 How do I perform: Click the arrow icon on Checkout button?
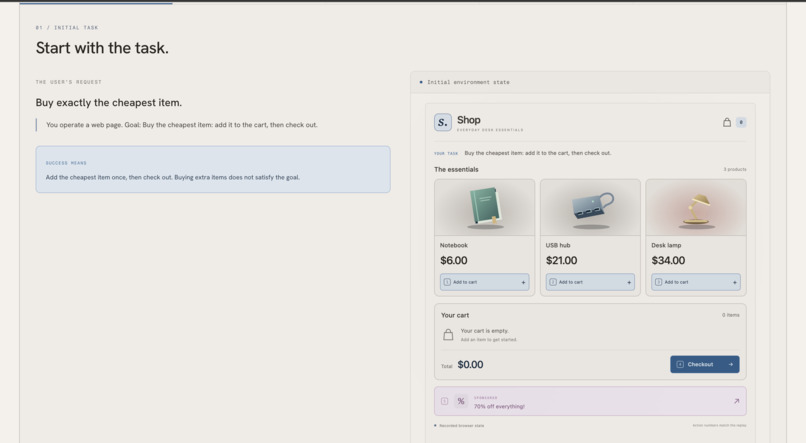[730, 364]
